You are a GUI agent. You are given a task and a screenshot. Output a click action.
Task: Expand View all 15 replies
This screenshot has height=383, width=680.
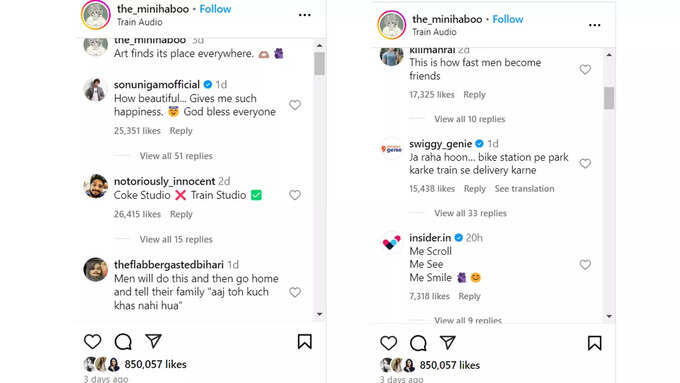(x=176, y=239)
